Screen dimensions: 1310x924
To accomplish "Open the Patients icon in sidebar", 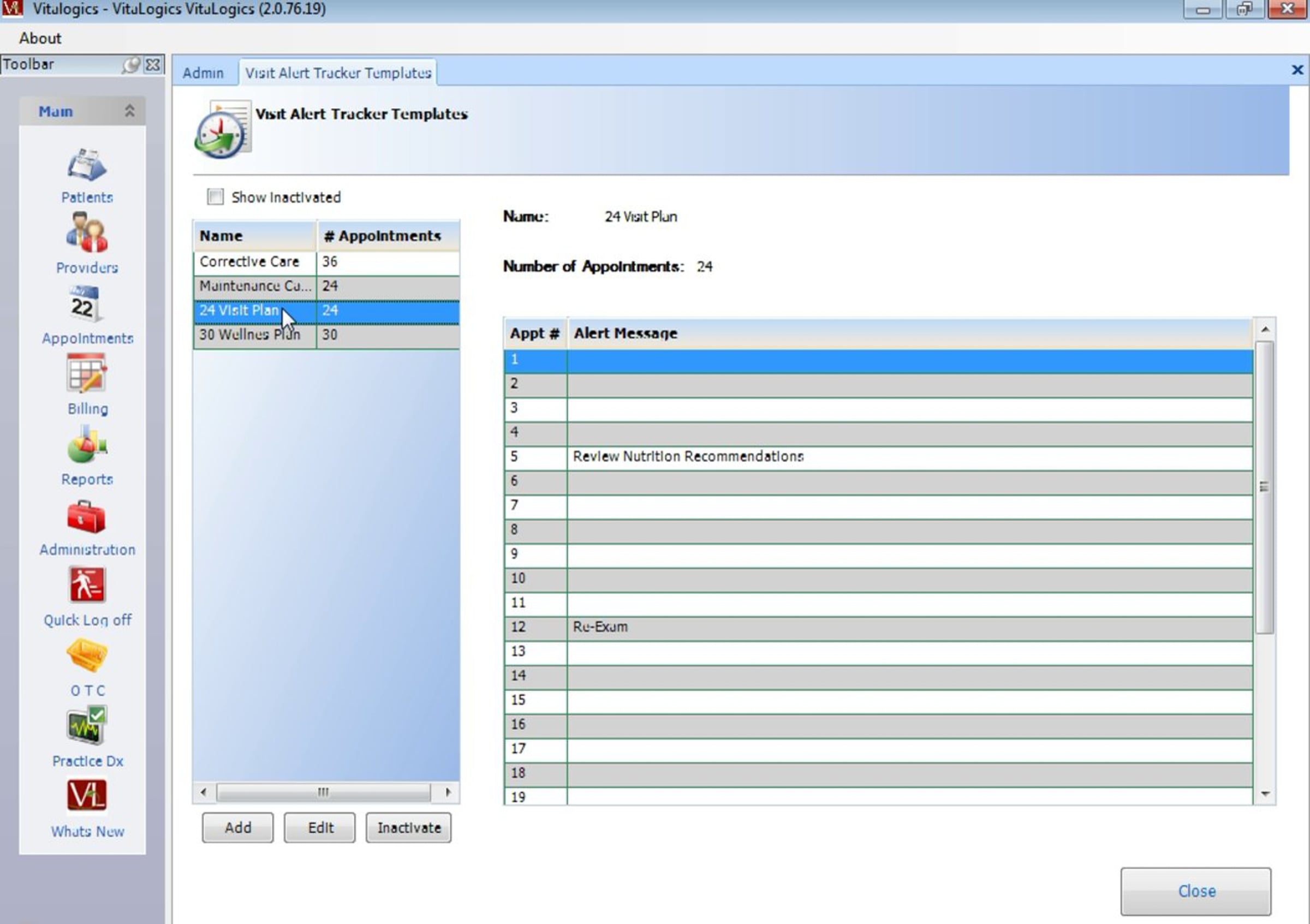I will [87, 166].
